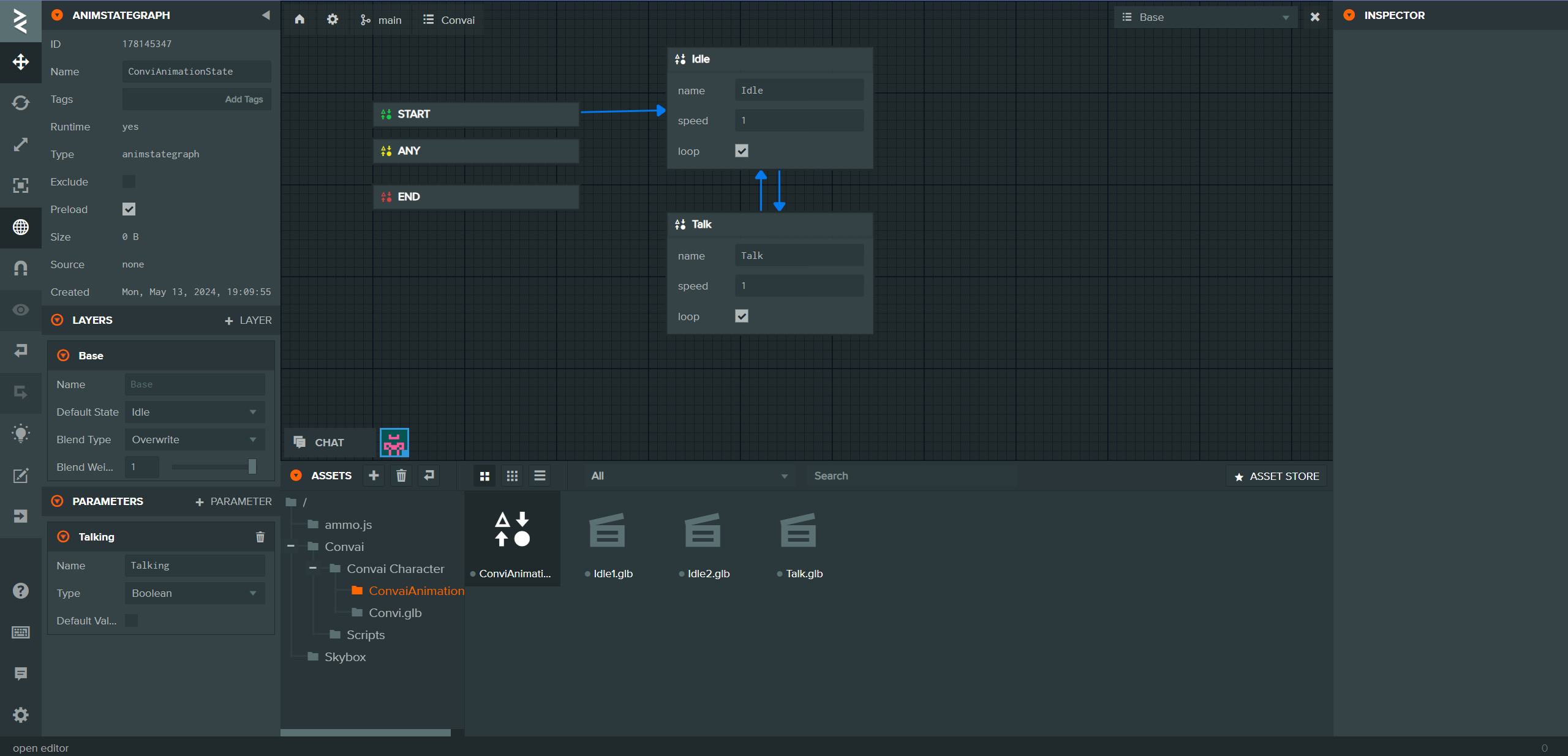The image size is (1568, 756).
Task: Click the delete asset trash icon
Action: tap(401, 476)
